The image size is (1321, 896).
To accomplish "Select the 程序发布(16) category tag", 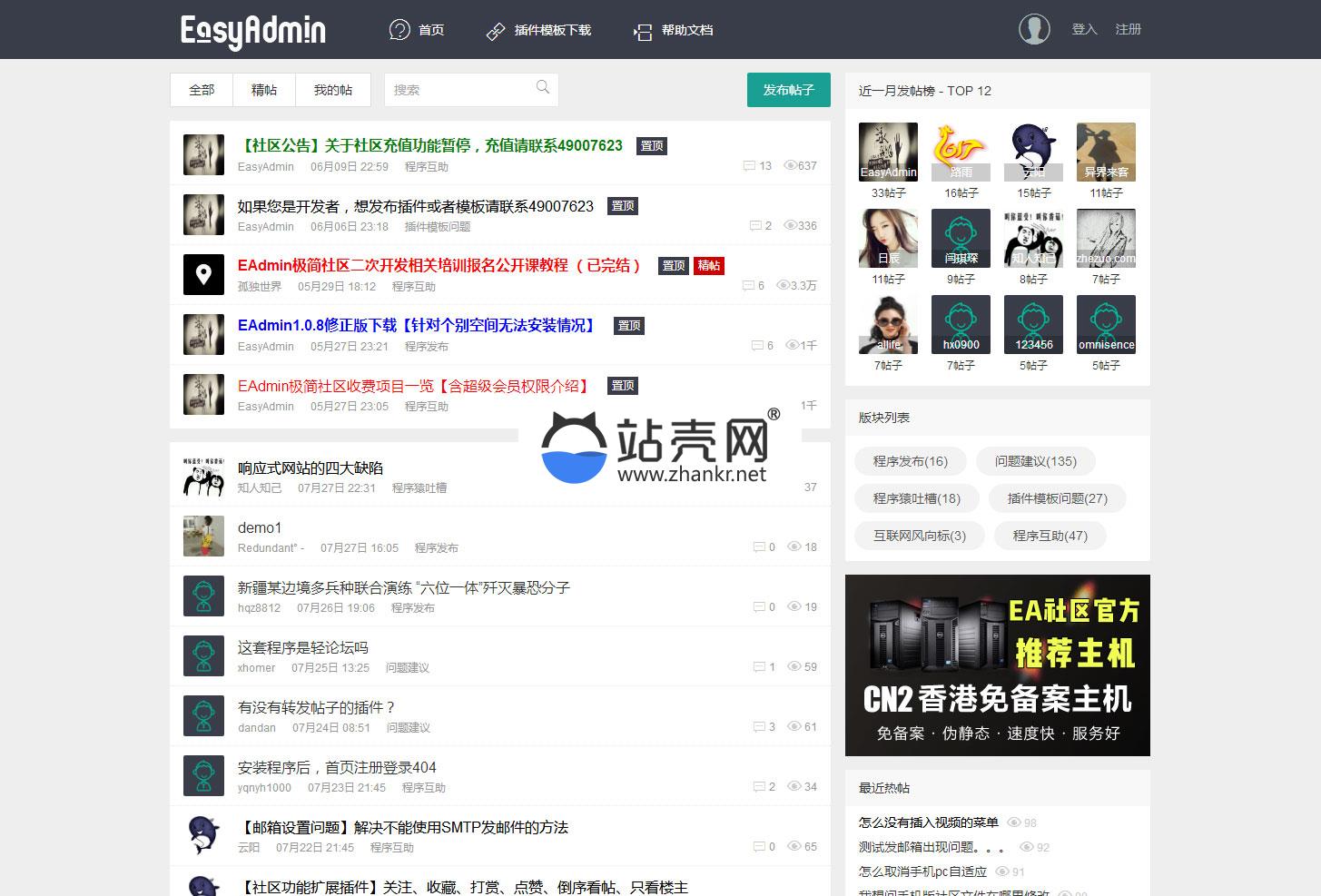I will (x=910, y=461).
